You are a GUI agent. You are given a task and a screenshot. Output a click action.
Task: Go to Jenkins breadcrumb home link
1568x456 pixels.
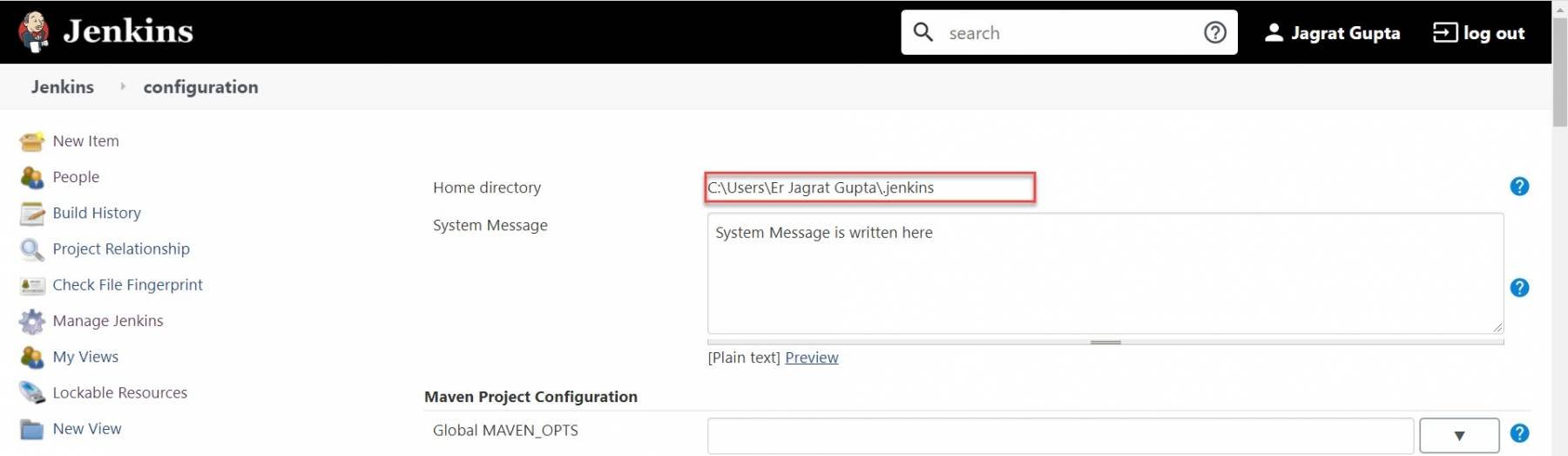pyautogui.click(x=63, y=87)
